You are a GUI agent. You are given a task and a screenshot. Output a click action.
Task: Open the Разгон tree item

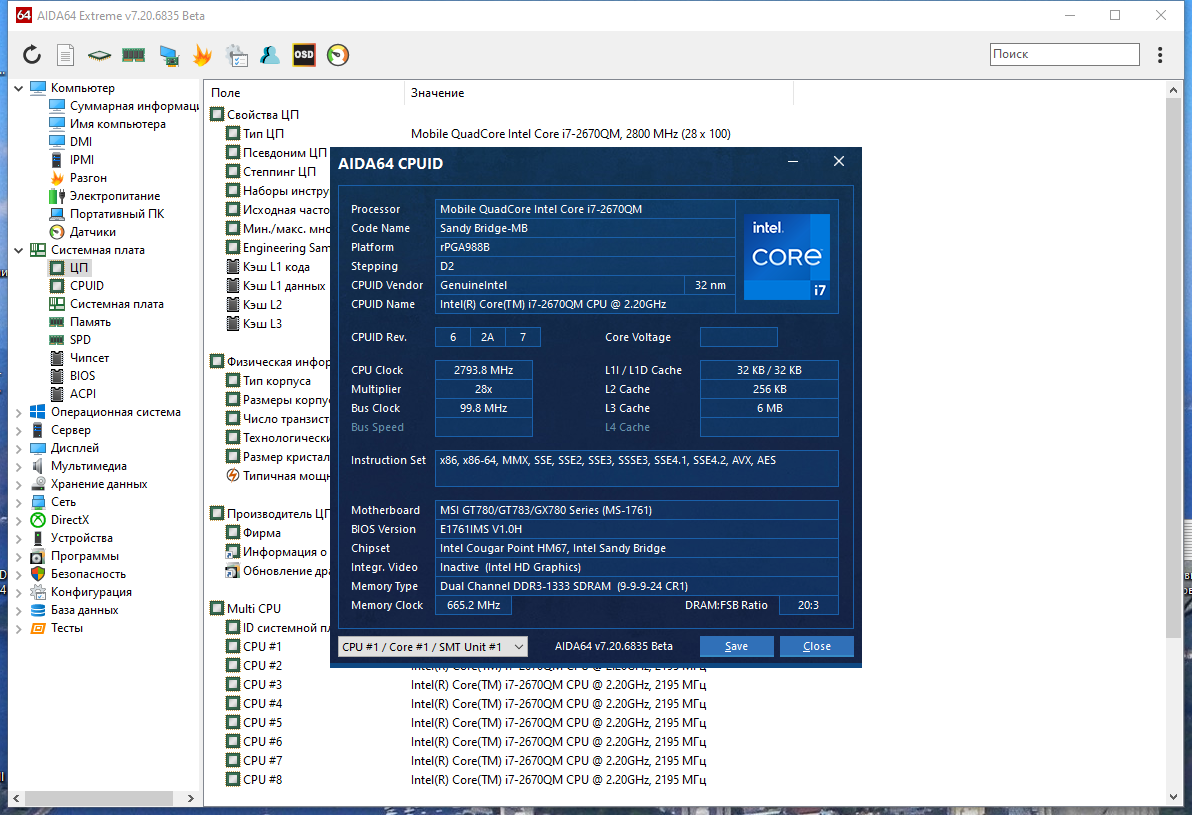[78, 178]
